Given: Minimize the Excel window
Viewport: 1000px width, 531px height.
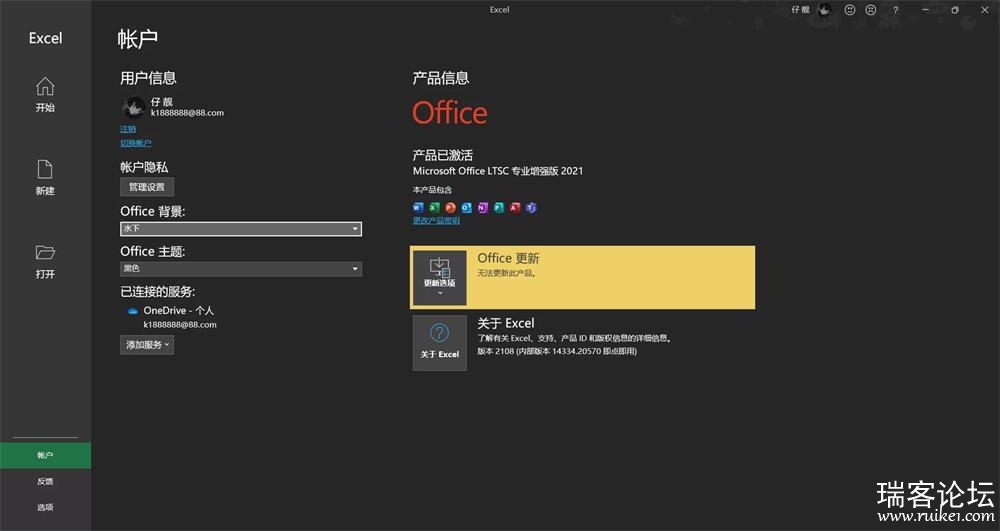Looking at the screenshot, I should coord(925,10).
